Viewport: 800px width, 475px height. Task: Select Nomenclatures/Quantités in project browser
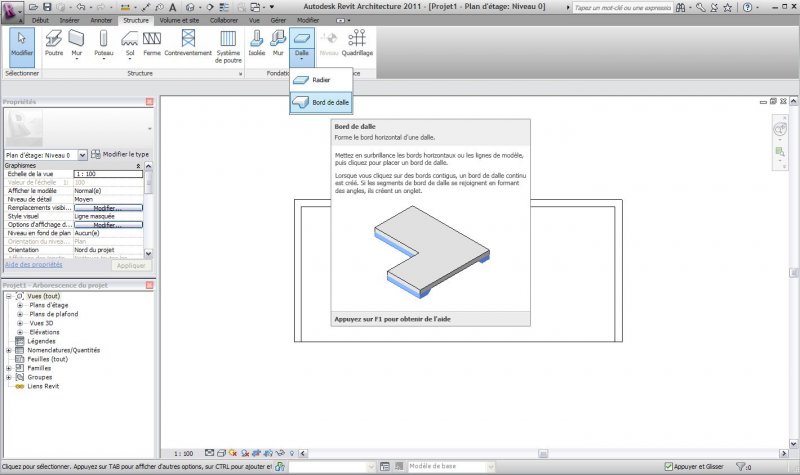click(x=64, y=350)
